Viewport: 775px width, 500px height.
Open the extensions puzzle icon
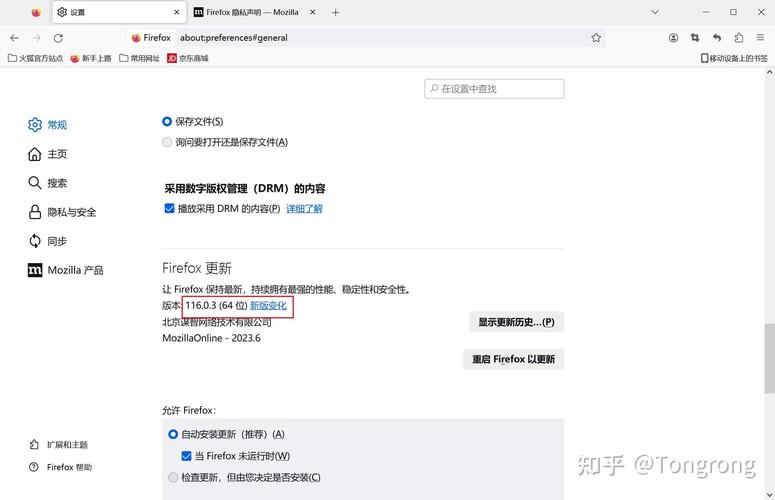(738, 38)
